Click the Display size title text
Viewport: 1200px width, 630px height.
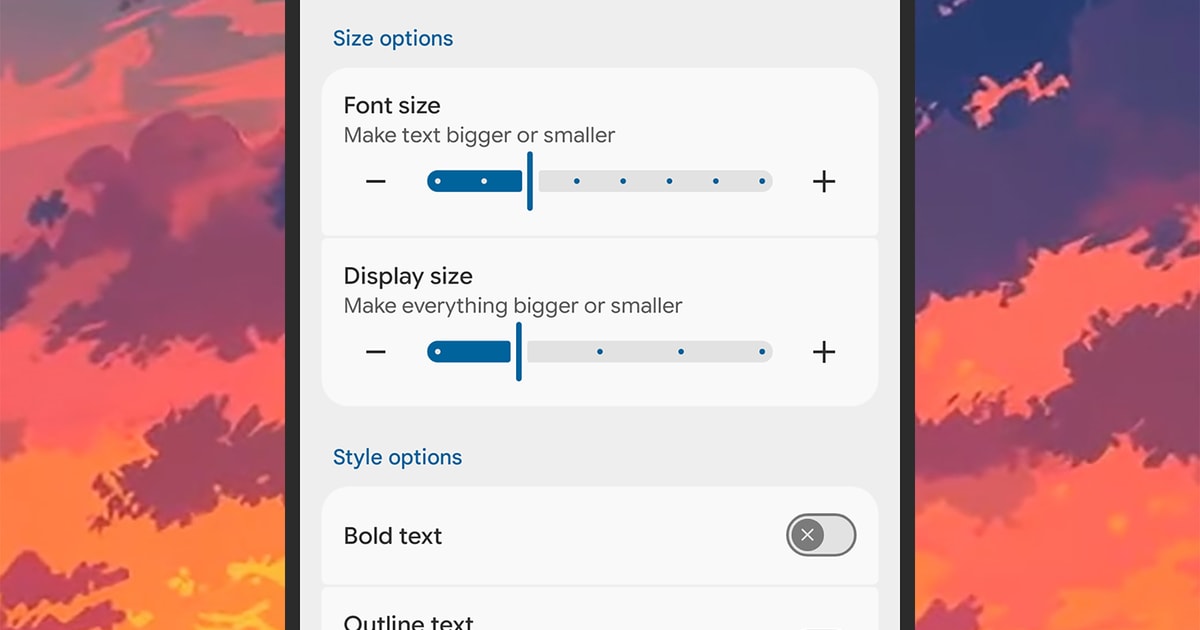[408, 276]
